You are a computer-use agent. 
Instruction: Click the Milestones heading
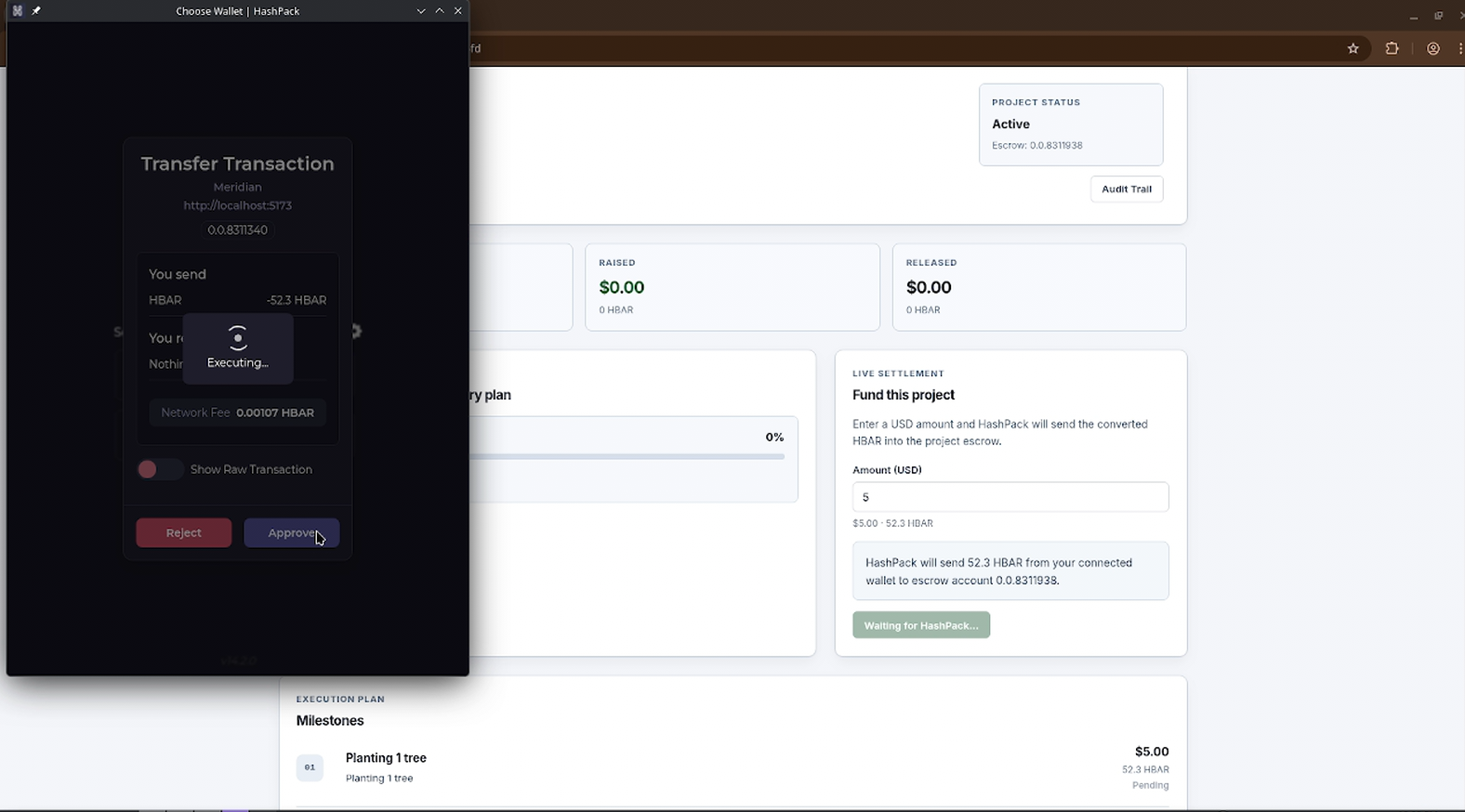[330, 720]
